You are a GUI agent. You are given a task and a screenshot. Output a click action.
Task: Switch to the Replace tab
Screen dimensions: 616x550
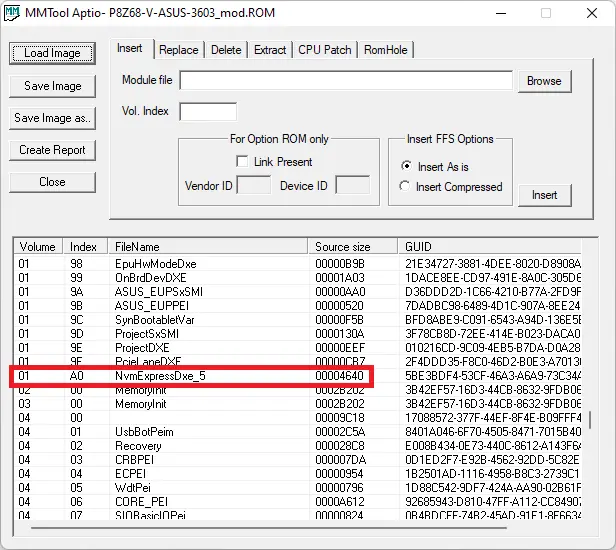(179, 50)
